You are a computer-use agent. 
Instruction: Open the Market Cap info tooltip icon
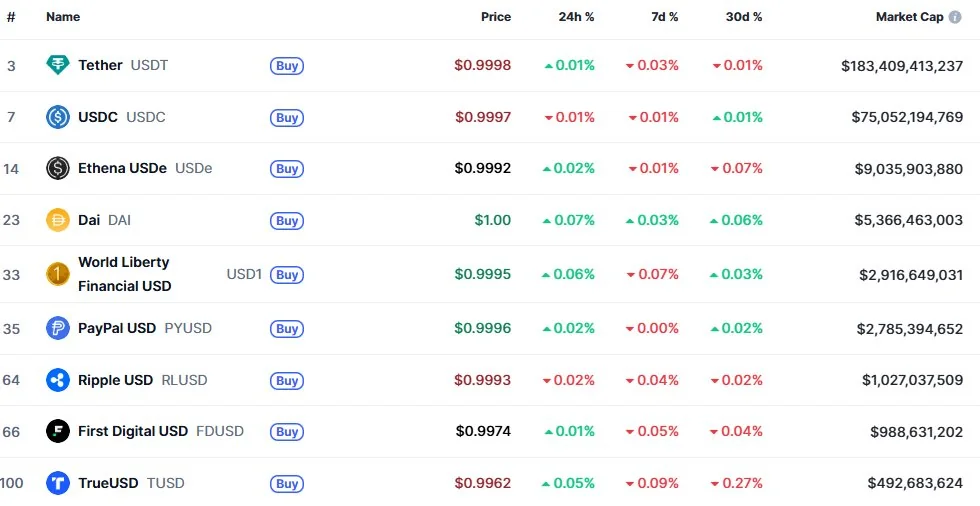point(955,17)
